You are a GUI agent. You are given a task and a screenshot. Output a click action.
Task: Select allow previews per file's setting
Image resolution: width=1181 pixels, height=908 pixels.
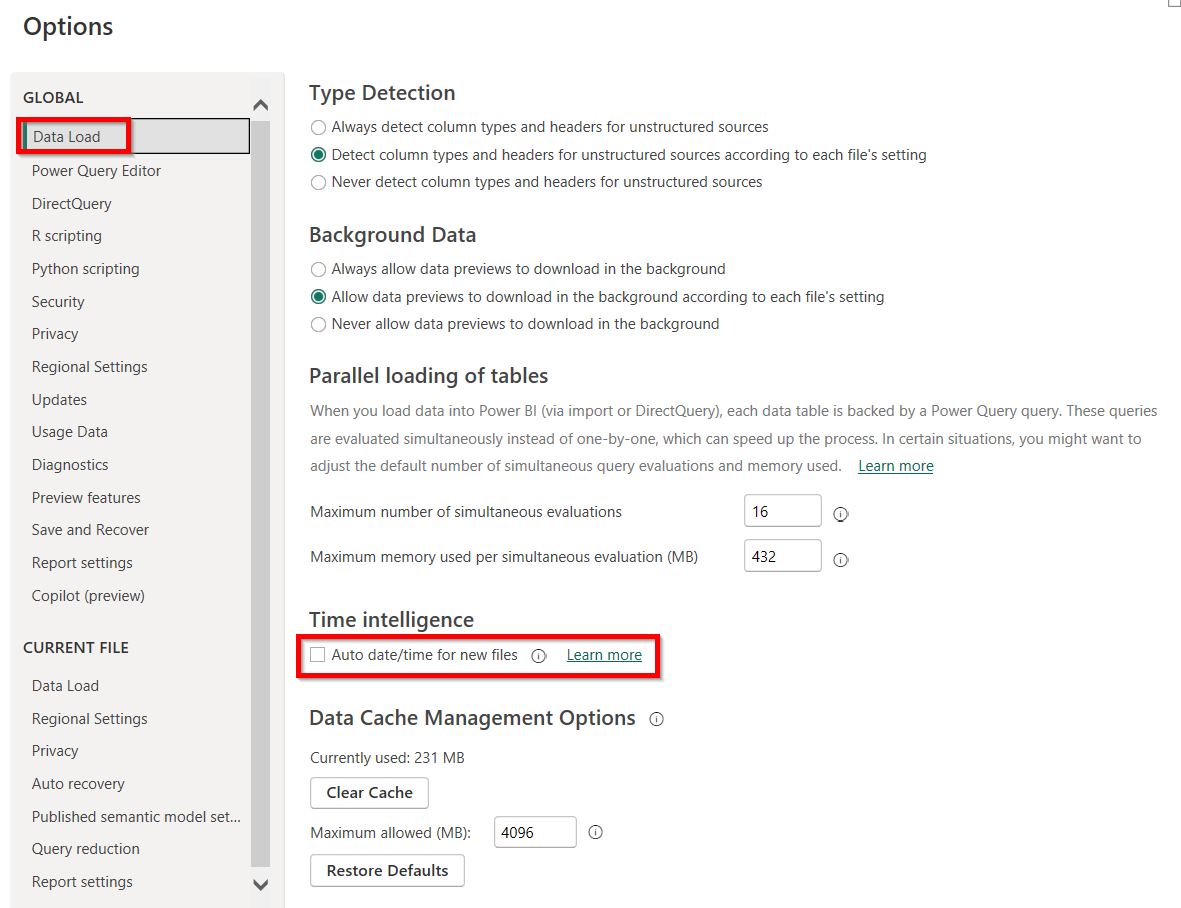tap(319, 297)
